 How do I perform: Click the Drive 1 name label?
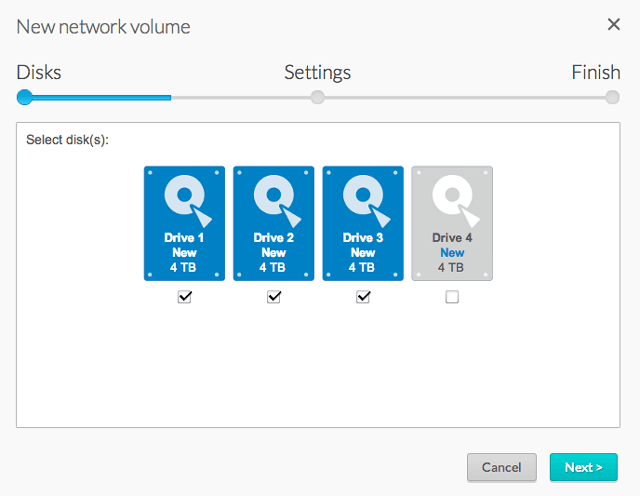184,238
